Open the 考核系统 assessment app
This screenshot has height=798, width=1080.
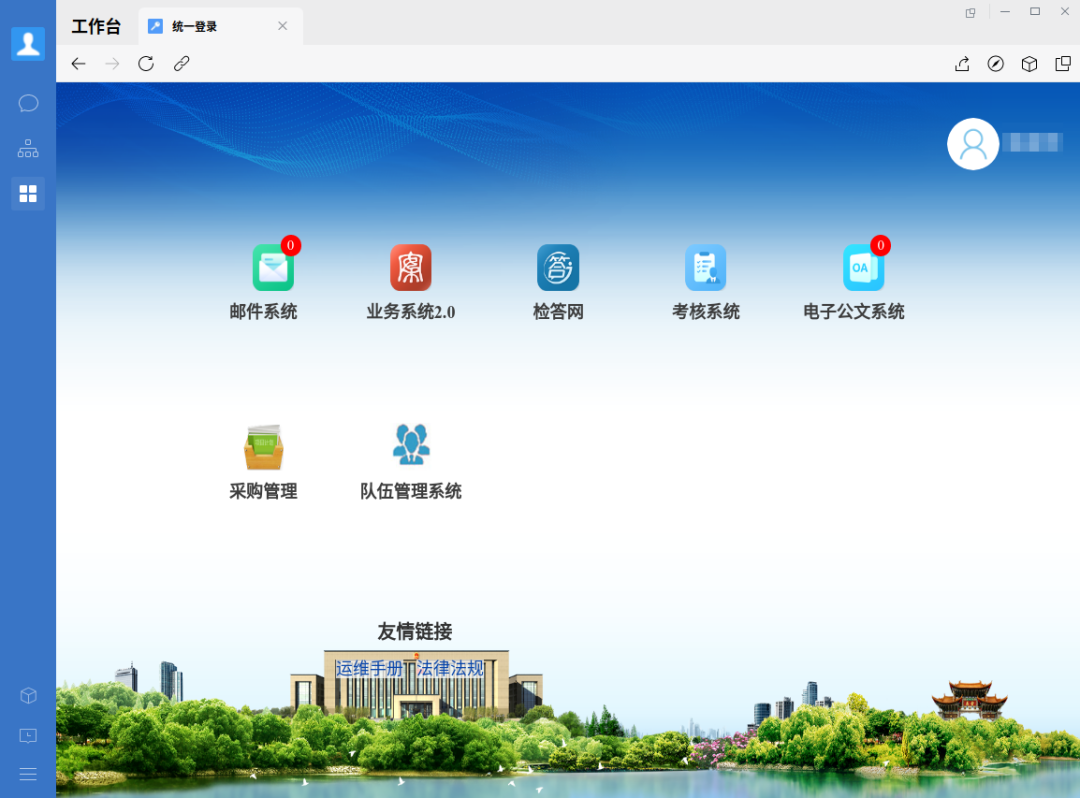tap(705, 267)
